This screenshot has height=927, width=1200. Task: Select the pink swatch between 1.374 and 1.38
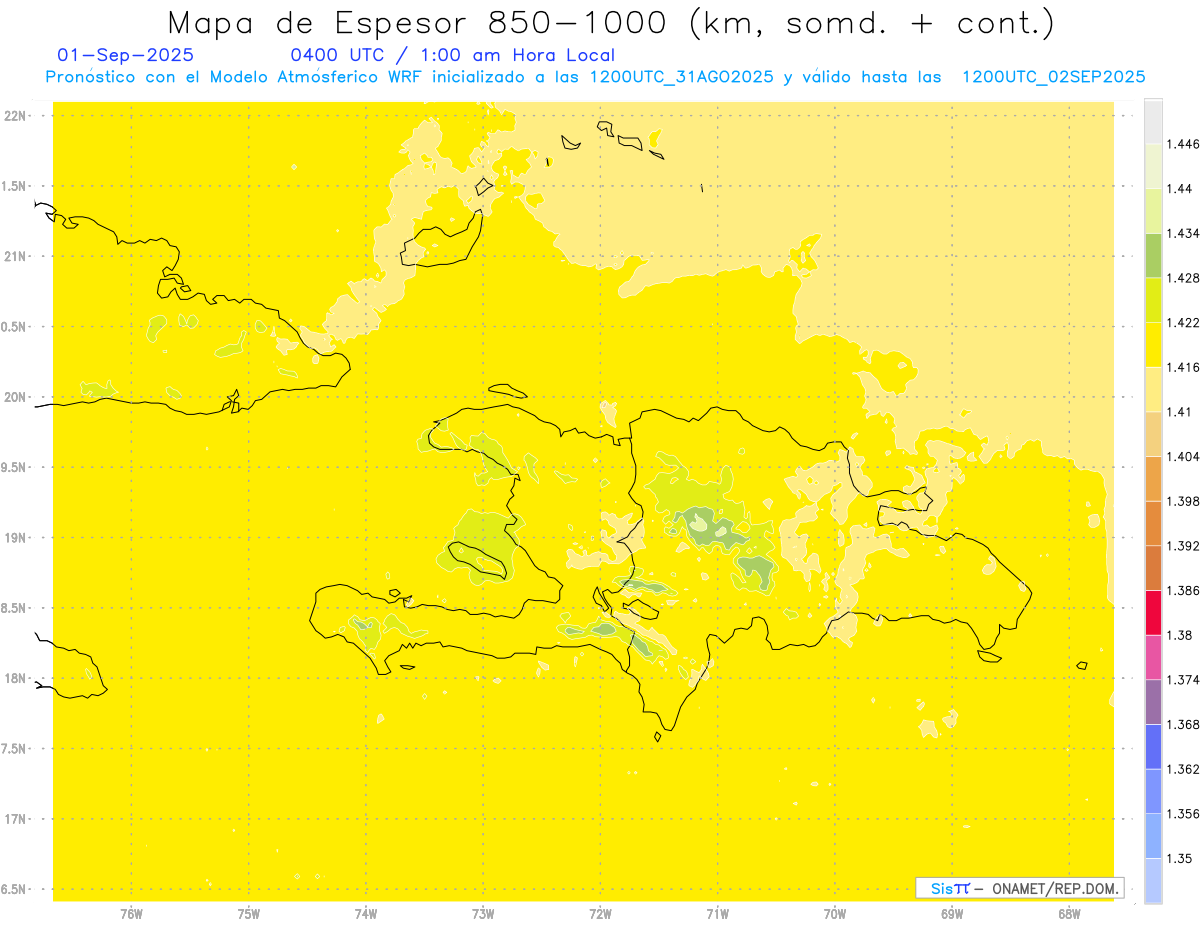(1153, 657)
